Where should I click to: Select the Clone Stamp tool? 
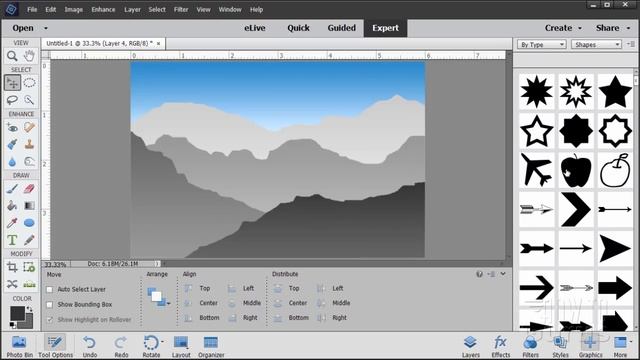(x=29, y=144)
